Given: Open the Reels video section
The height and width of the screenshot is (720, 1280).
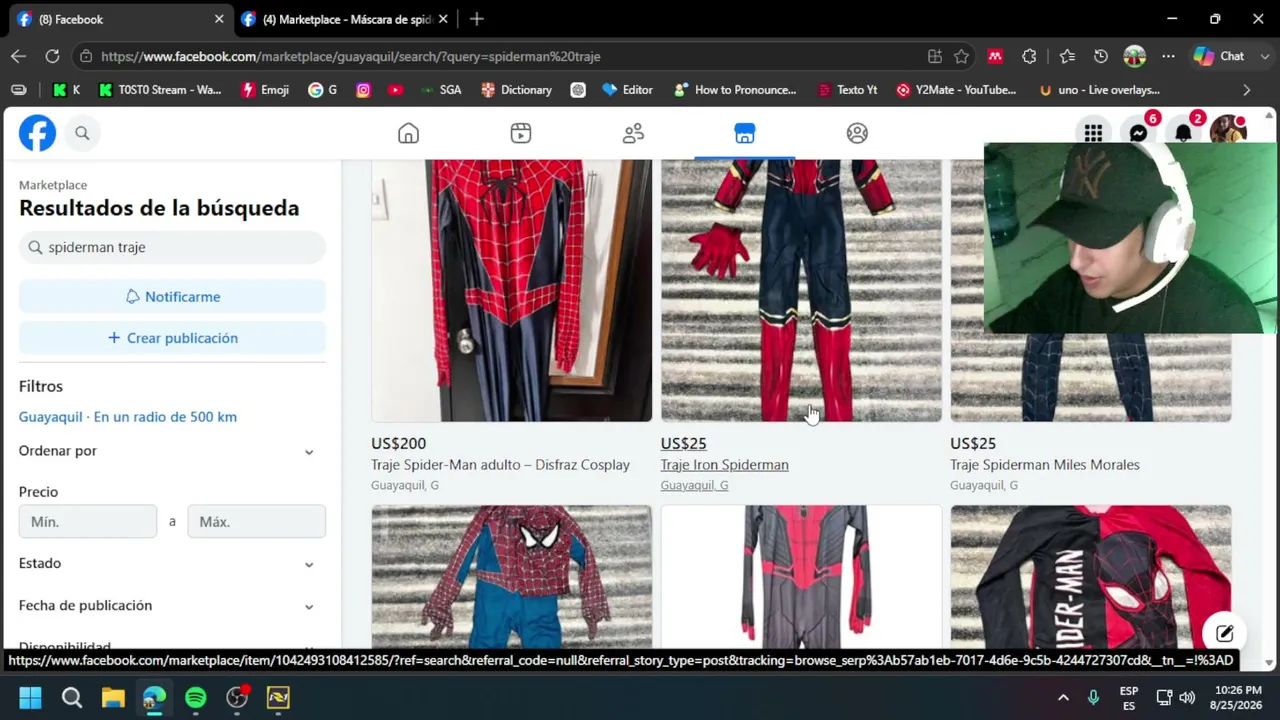Looking at the screenshot, I should click(x=520, y=133).
